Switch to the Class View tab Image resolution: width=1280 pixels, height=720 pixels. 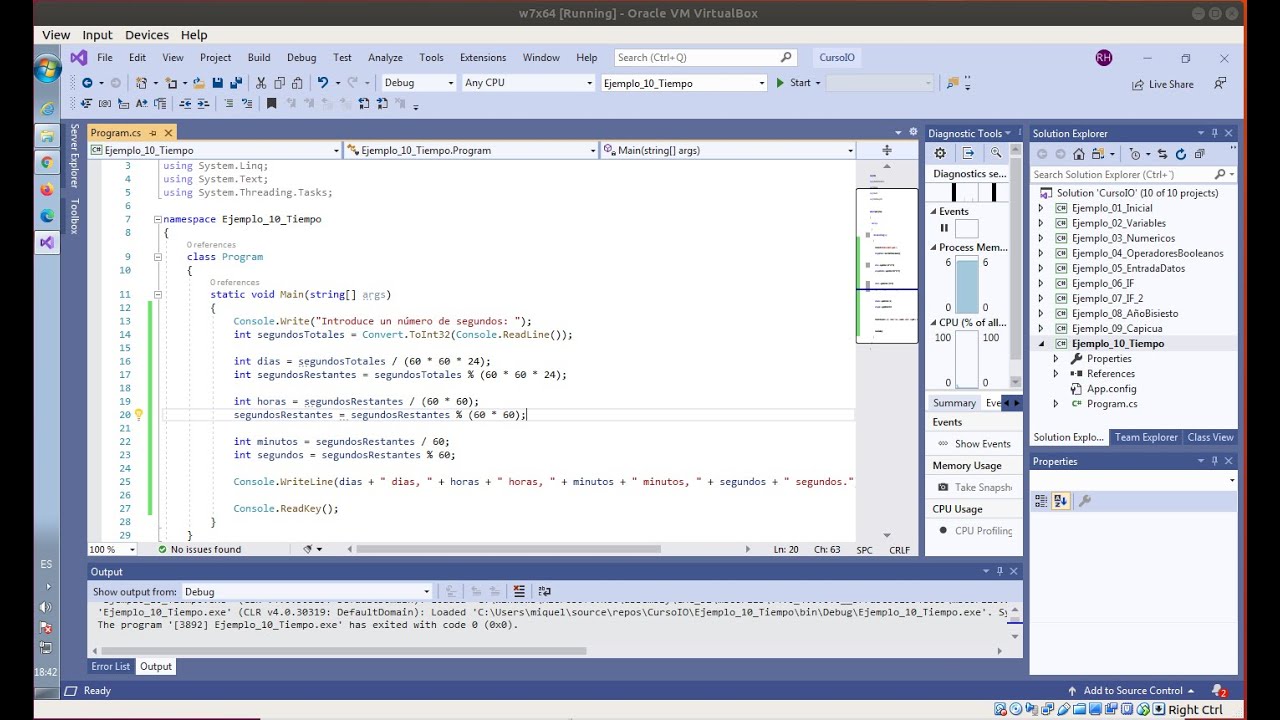[1210, 437]
